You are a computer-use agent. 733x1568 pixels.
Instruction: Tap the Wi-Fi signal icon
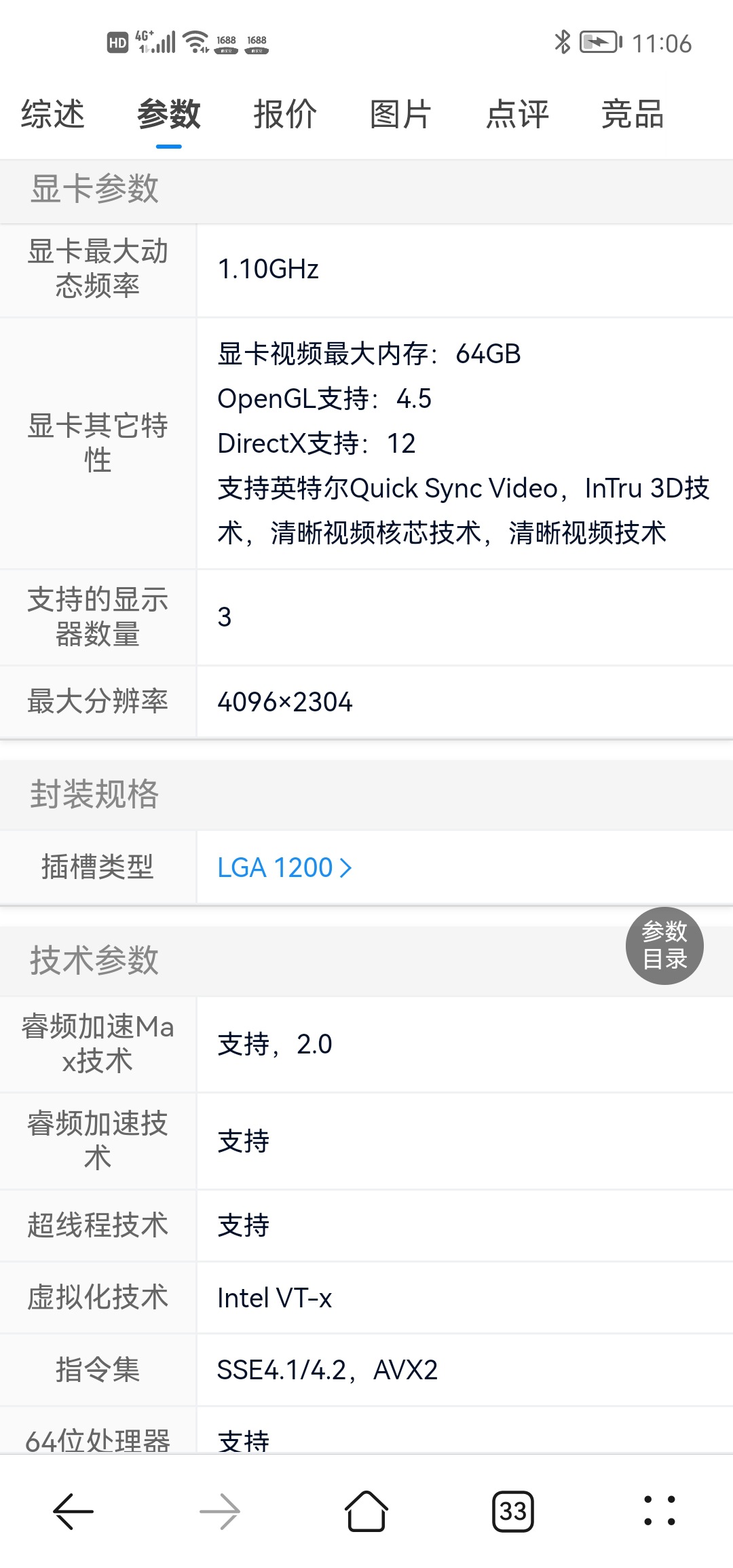[x=196, y=42]
